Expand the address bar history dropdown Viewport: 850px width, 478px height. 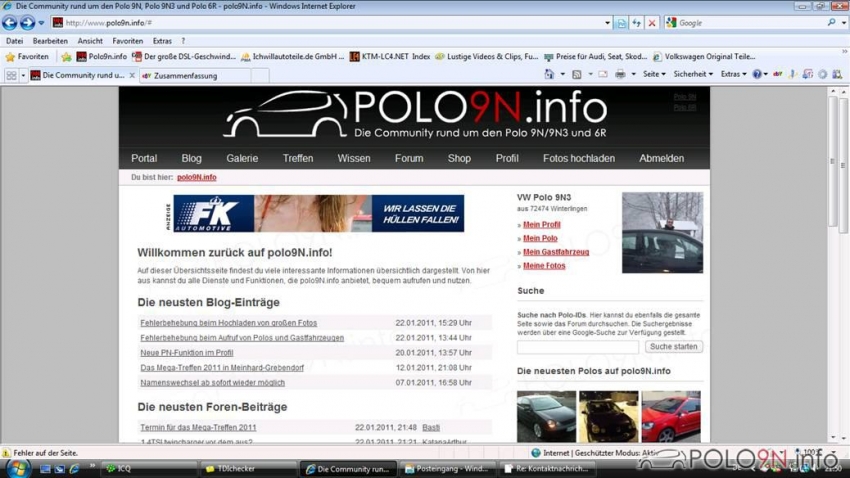click(607, 23)
